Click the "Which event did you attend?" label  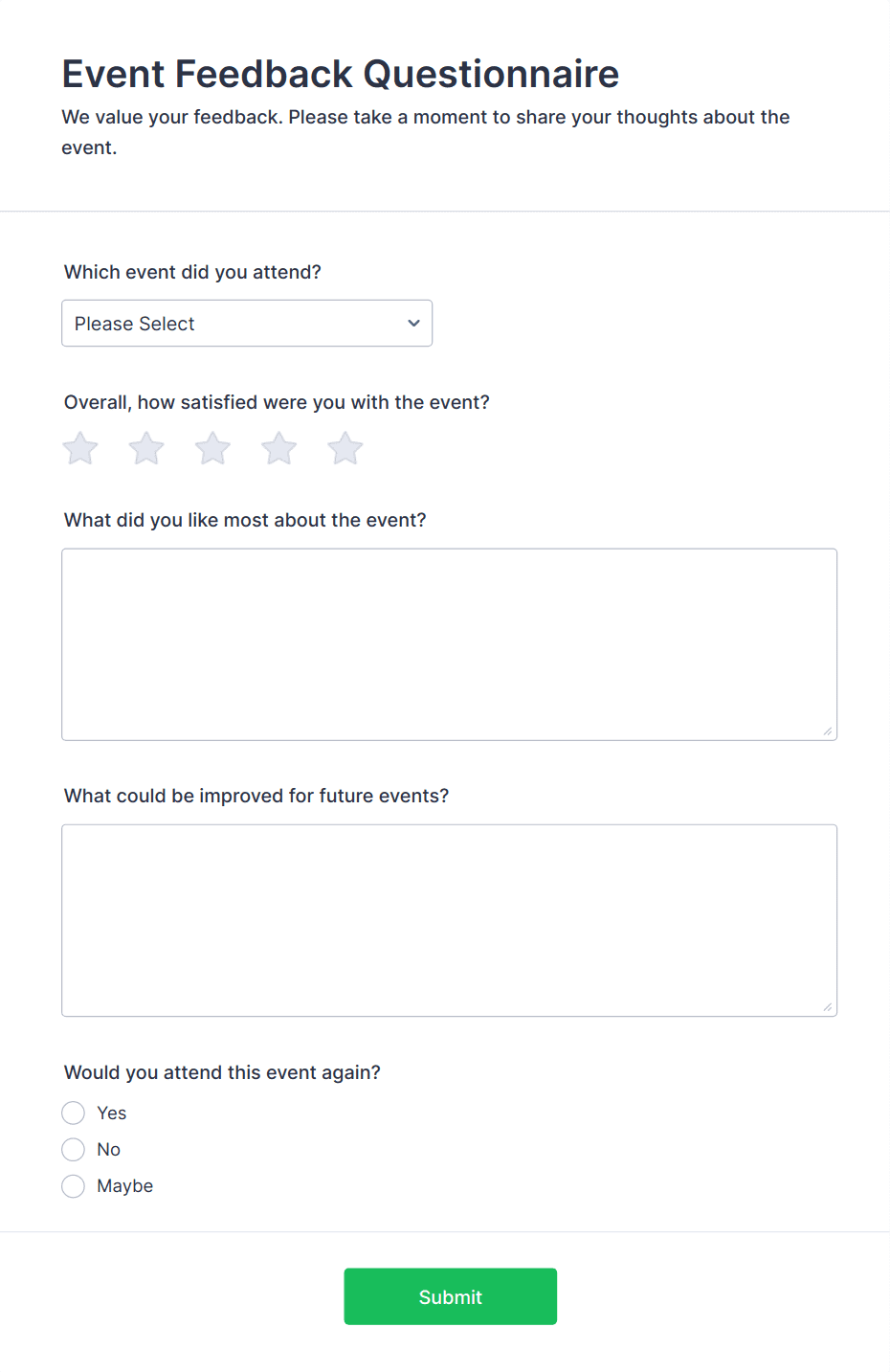click(x=191, y=272)
